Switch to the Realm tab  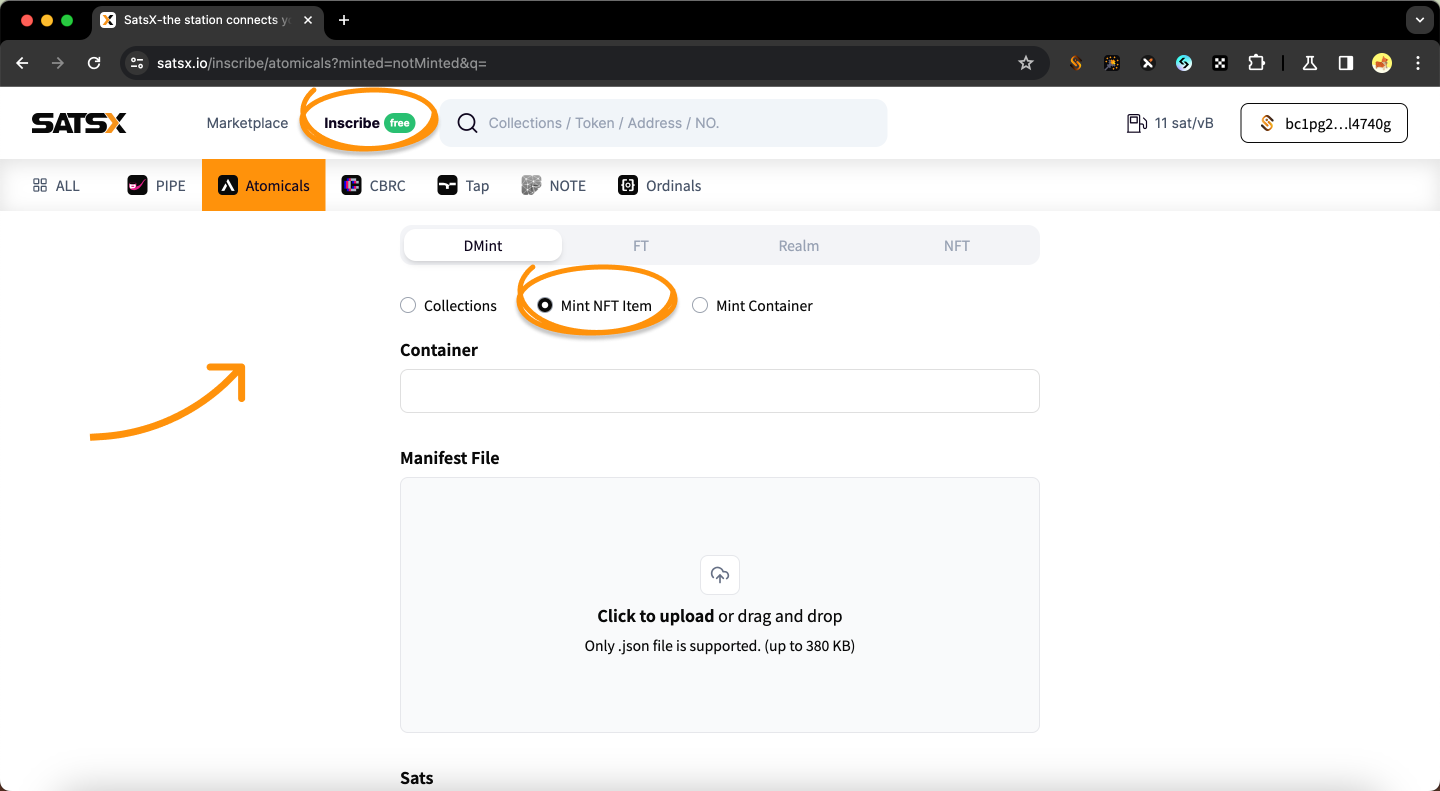click(x=798, y=245)
